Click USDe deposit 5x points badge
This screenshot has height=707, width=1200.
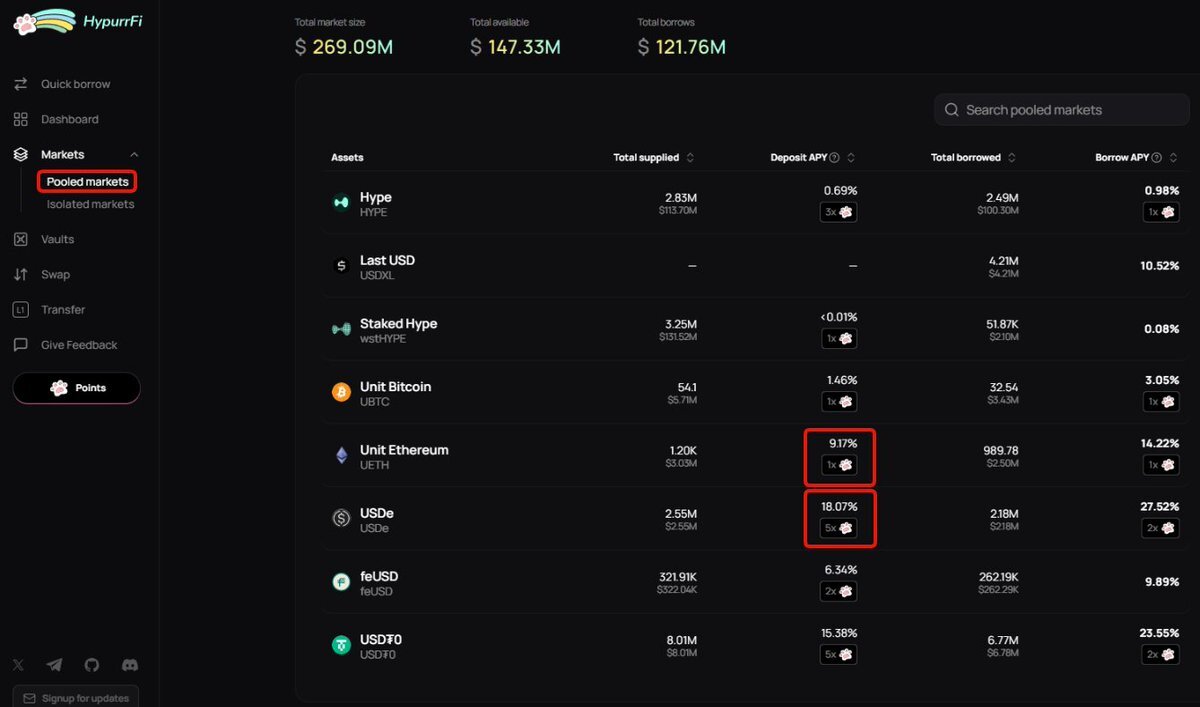839,528
